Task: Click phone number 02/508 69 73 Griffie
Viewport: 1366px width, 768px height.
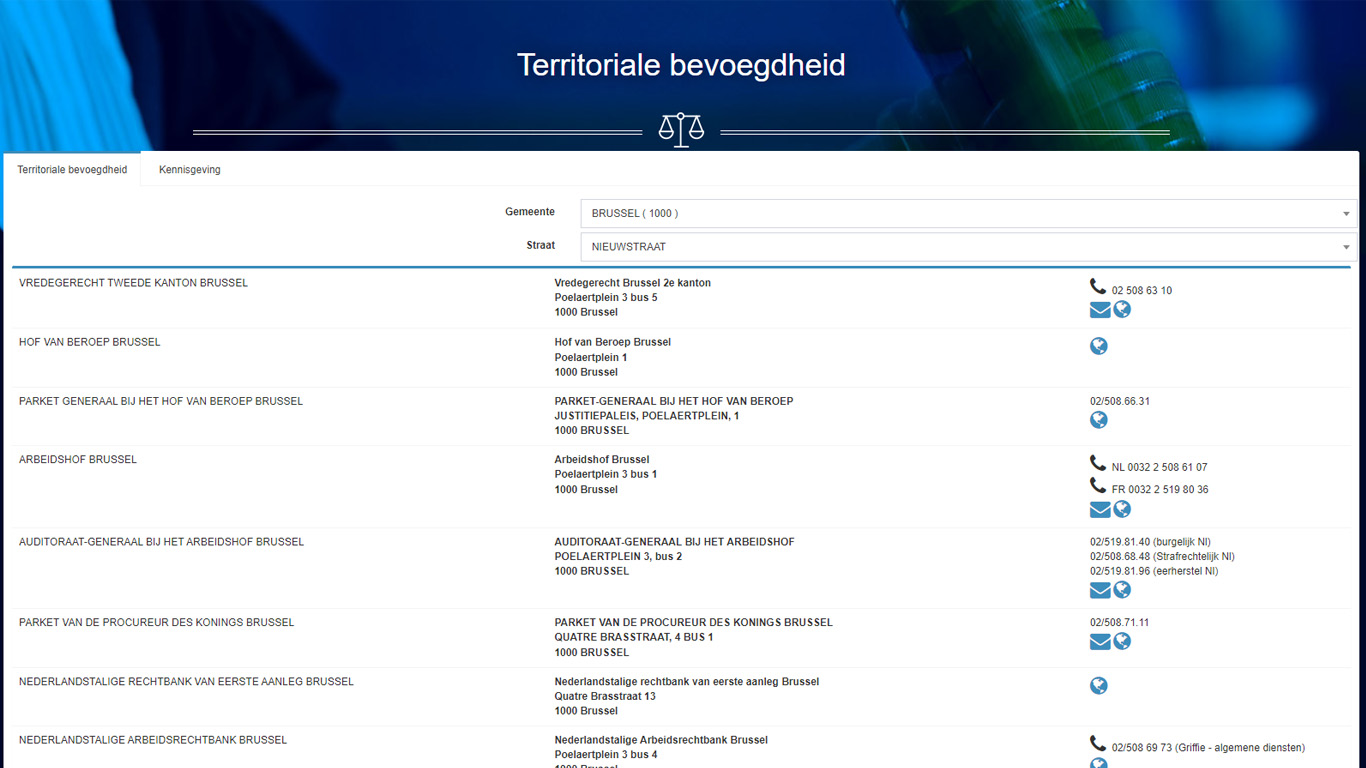Action: (1207, 747)
